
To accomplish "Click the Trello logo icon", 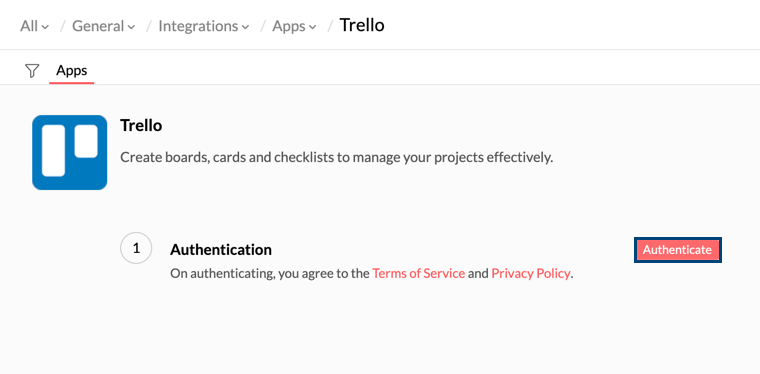I will [70, 152].
